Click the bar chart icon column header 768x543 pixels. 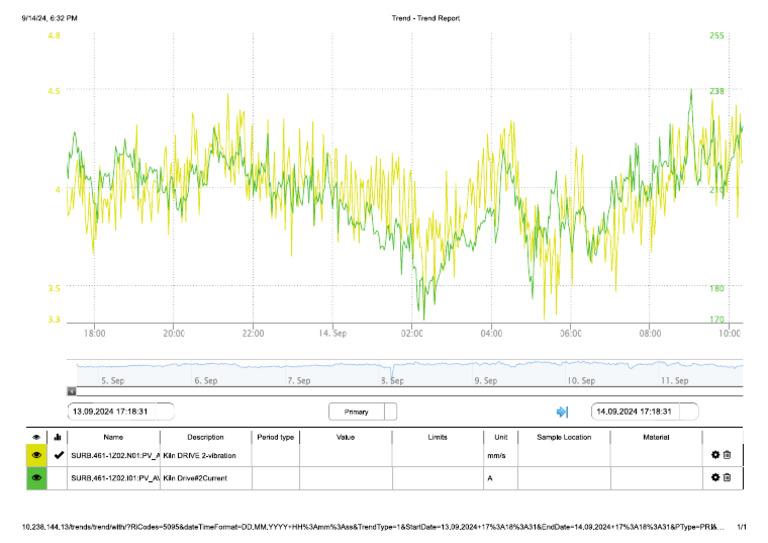click(x=57, y=437)
